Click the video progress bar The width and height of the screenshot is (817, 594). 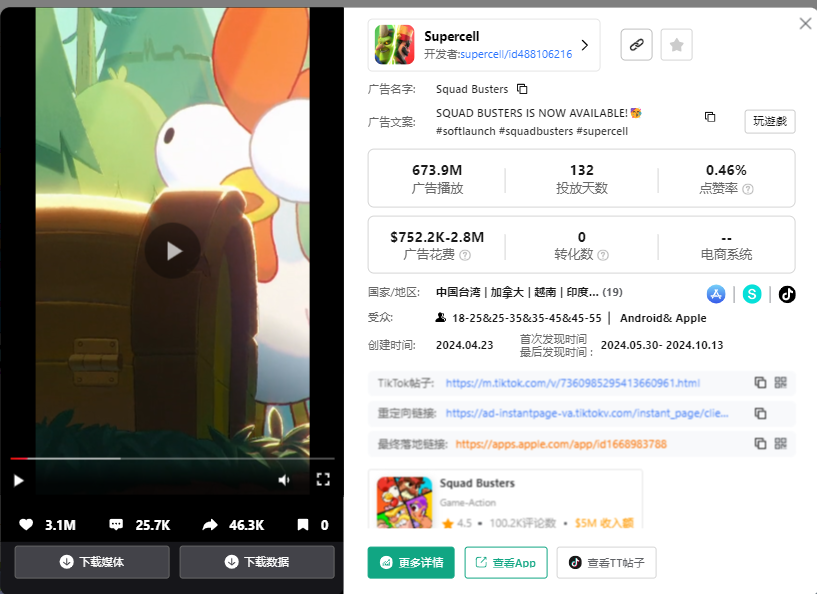coord(172,459)
